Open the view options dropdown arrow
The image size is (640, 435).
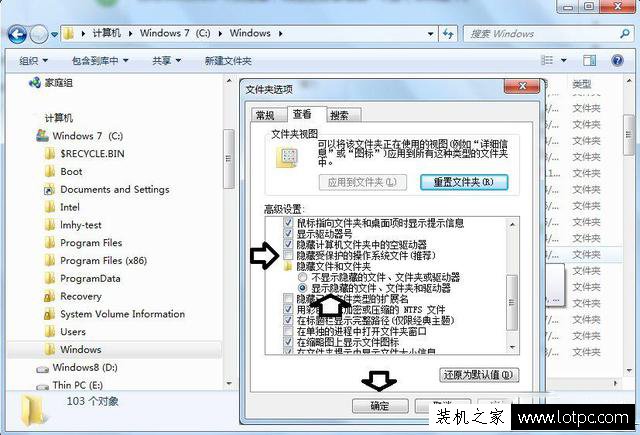(564, 60)
